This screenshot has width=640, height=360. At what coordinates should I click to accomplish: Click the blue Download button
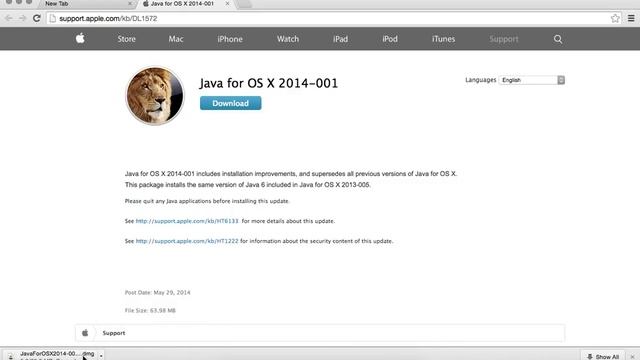[x=231, y=103]
